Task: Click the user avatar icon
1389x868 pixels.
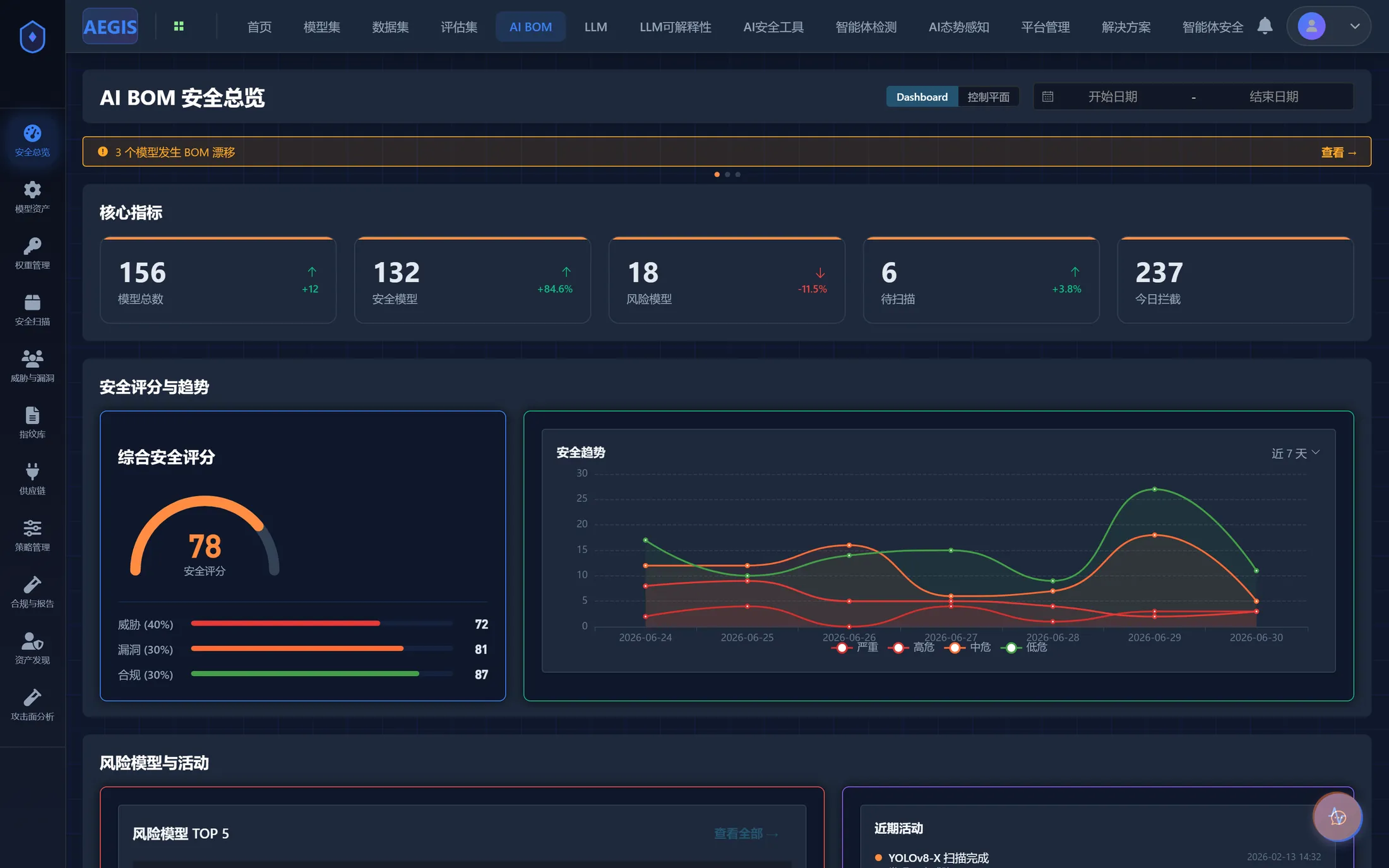Action: click(x=1311, y=26)
